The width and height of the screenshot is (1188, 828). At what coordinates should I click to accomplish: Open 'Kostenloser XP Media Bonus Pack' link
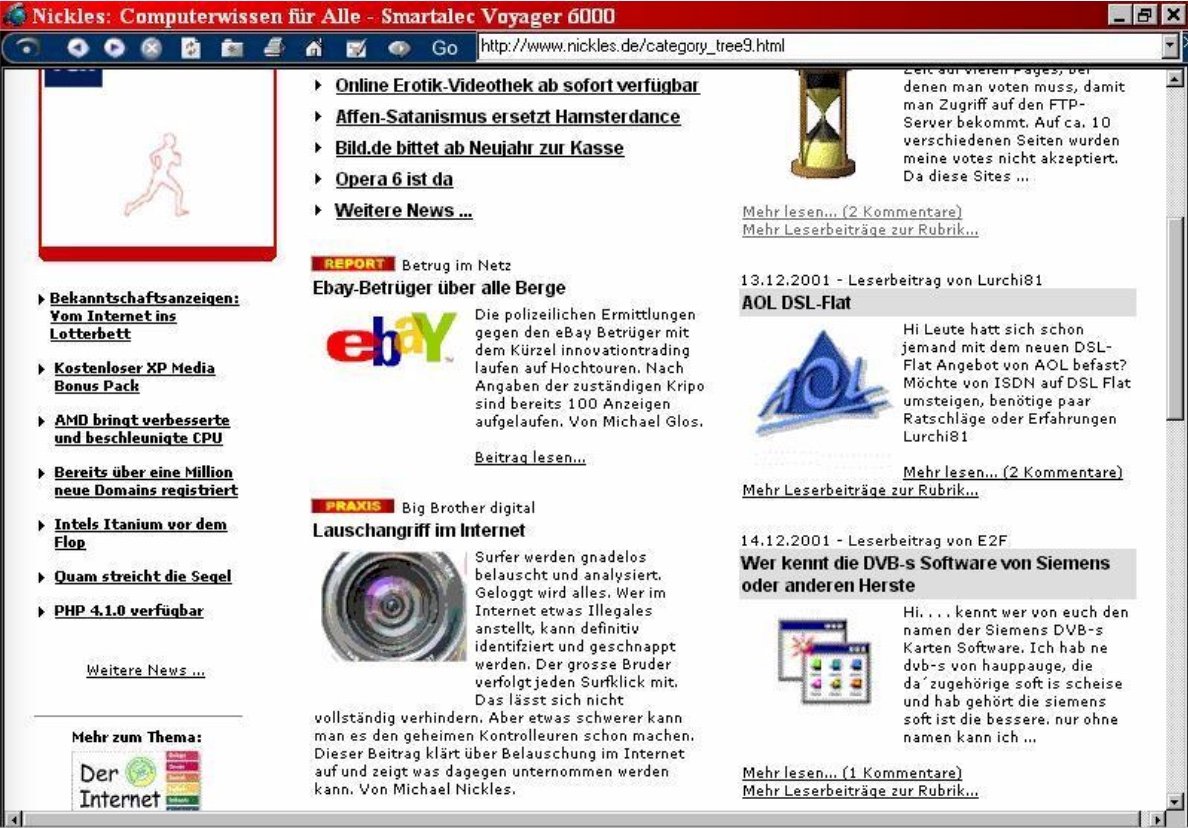134,377
